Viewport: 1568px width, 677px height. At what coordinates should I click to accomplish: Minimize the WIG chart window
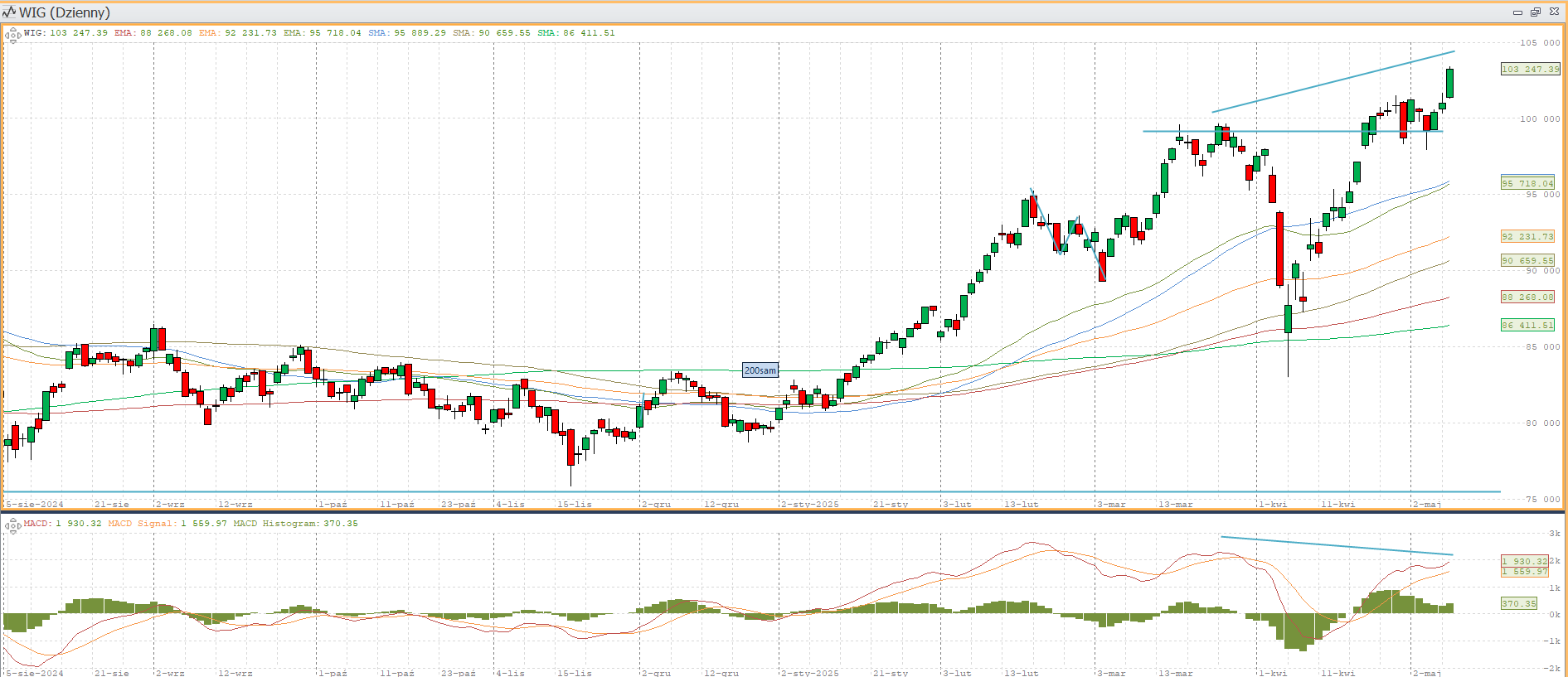1517,12
